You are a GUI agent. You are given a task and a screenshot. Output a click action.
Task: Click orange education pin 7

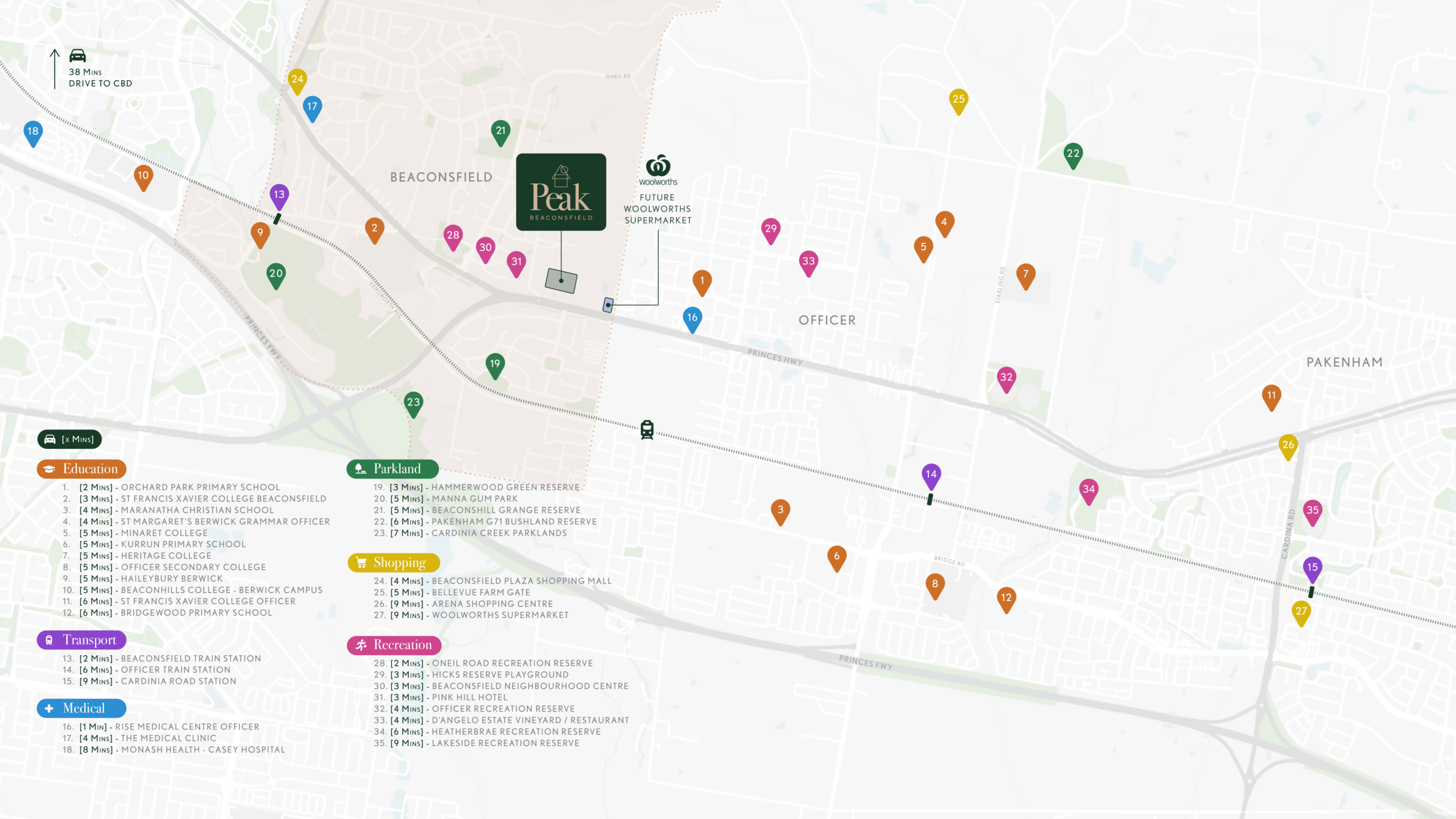pyautogui.click(x=1025, y=276)
